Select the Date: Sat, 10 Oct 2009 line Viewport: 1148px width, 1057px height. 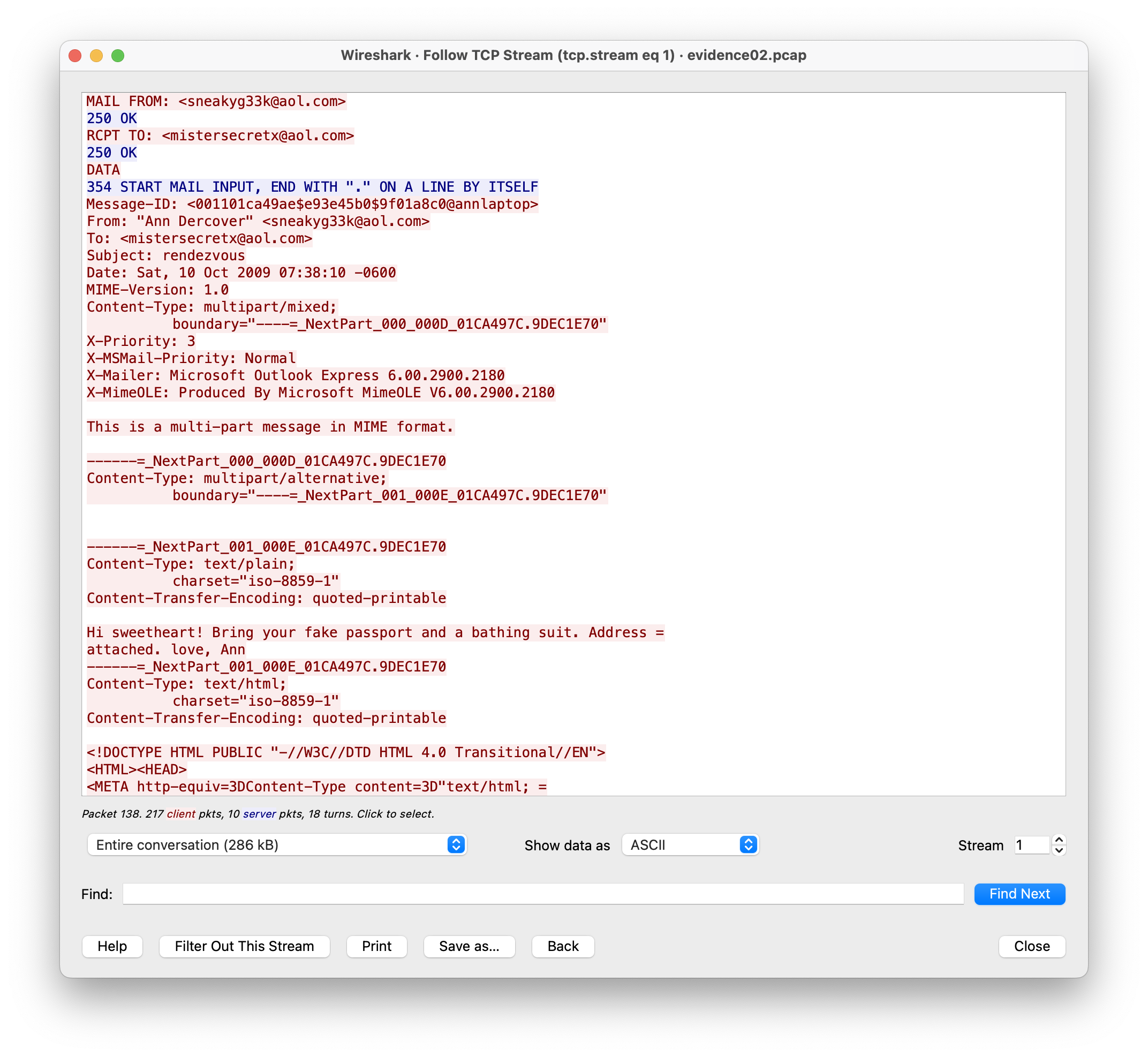click(x=241, y=273)
